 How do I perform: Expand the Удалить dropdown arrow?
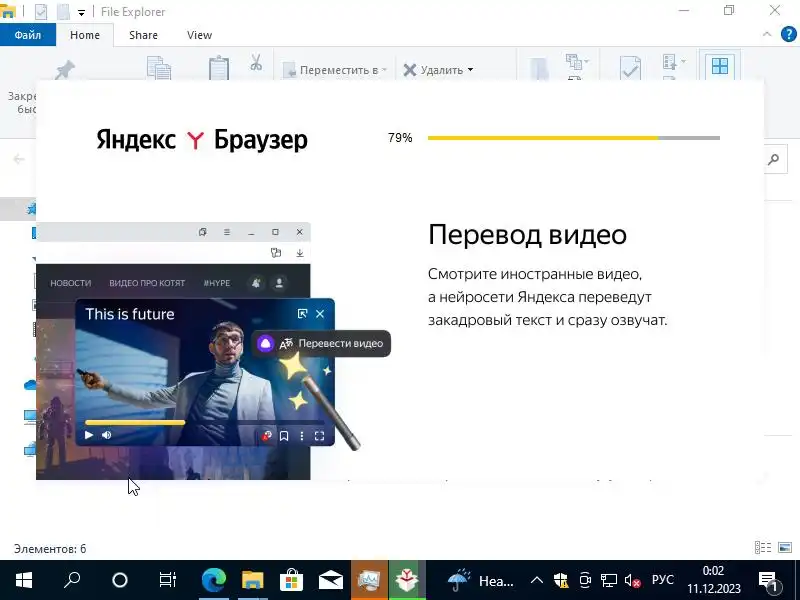coord(470,69)
